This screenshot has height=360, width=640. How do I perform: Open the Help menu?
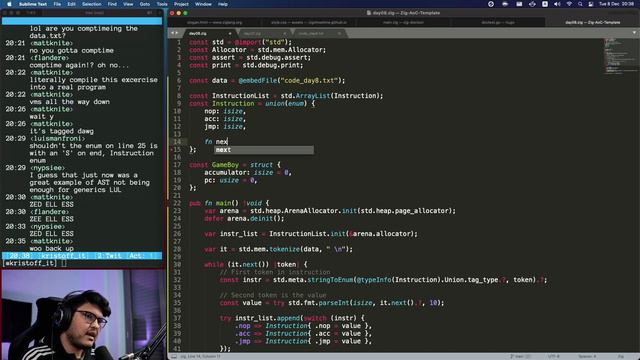[223, 4]
